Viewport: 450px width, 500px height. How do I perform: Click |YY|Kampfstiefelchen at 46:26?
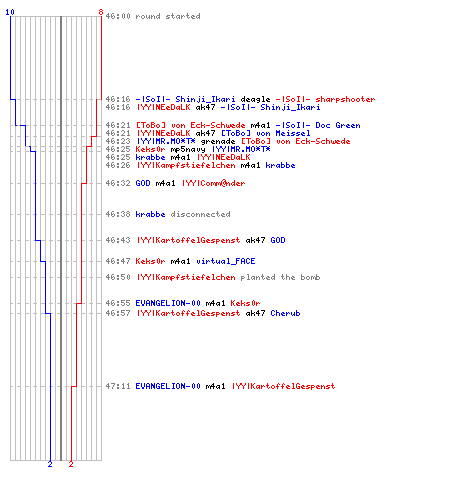185,165
